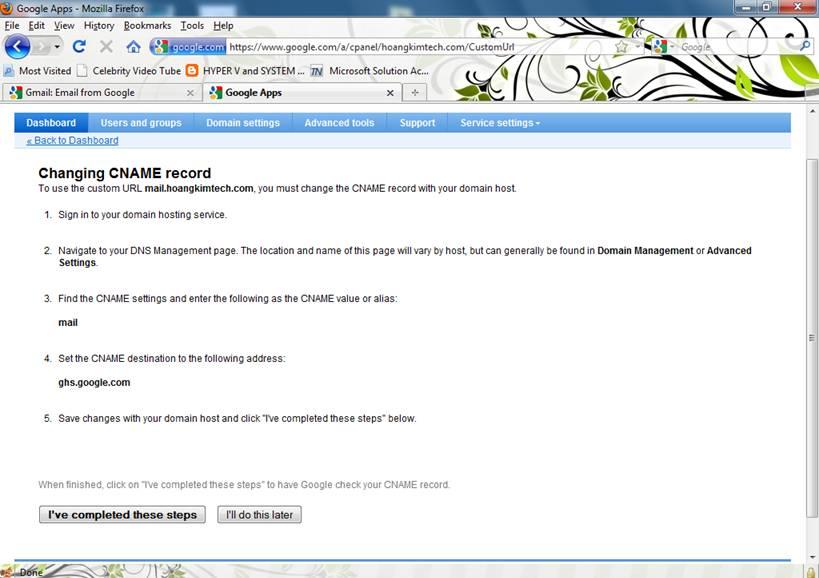The width and height of the screenshot is (819, 578).
Task: Open the Celebrity Video Tube bookmark
Action: click(128, 70)
